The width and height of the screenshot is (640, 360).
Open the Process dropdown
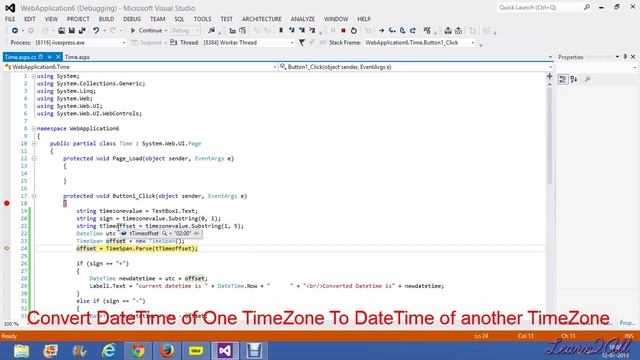click(x=124, y=42)
